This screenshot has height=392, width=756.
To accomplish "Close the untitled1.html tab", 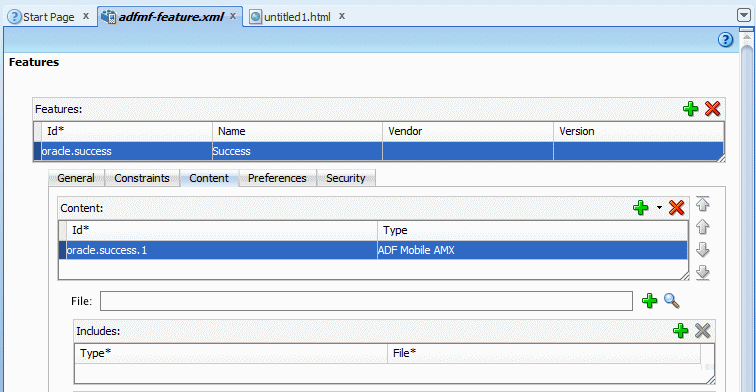I will 342,16.
